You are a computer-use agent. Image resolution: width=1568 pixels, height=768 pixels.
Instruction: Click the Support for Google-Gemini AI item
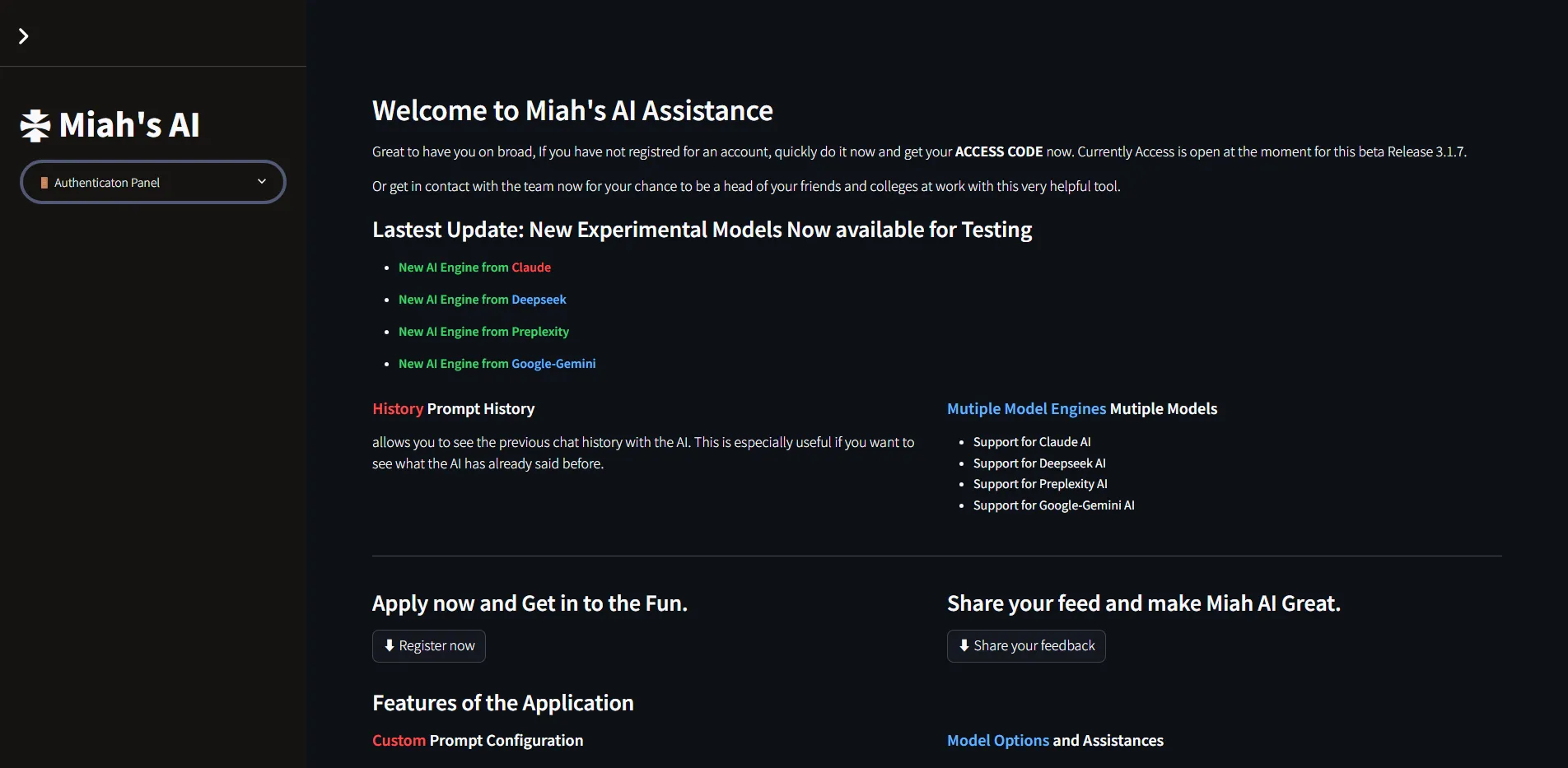[x=1054, y=505]
